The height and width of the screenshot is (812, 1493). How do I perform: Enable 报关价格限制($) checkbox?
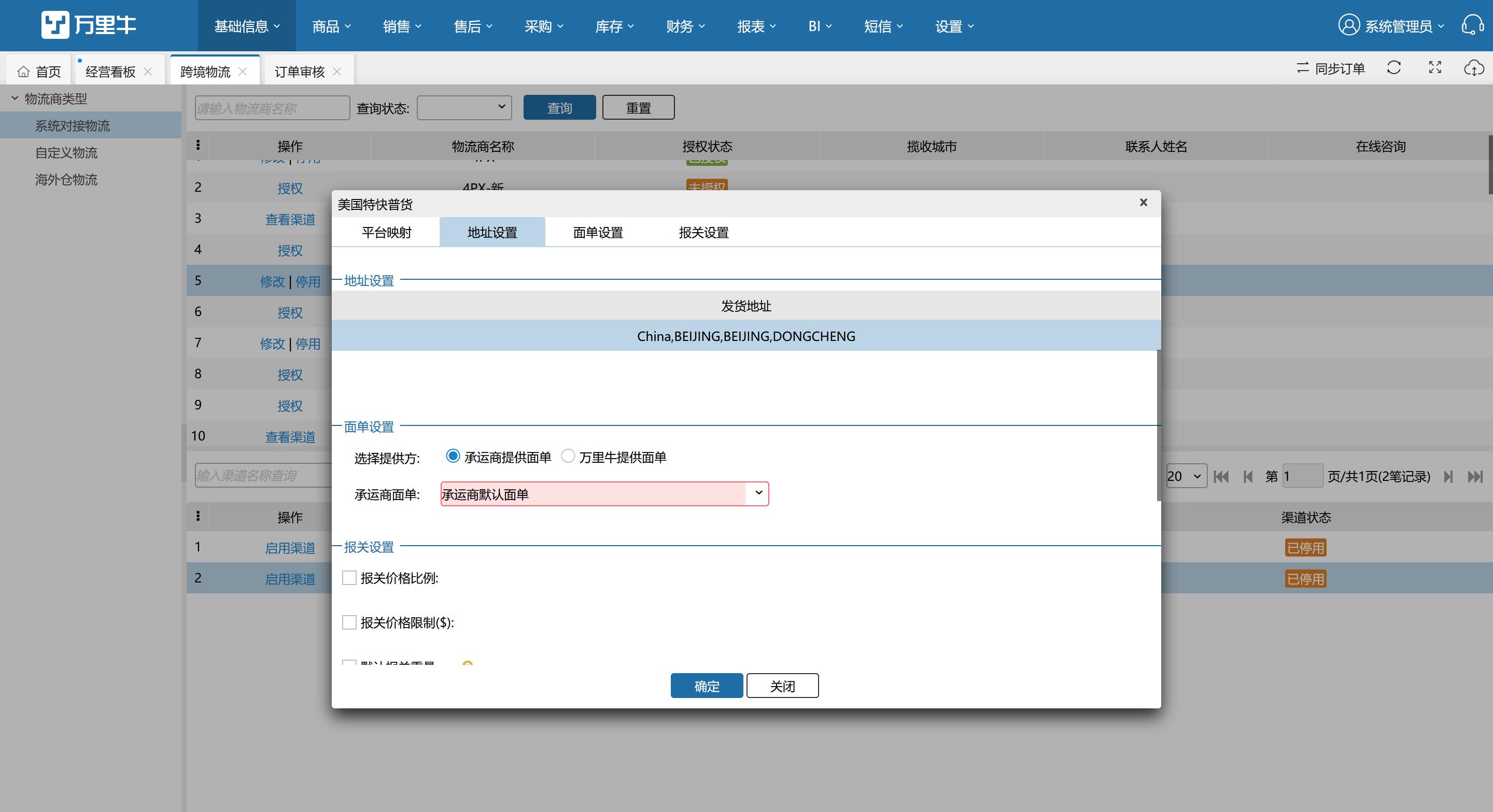click(x=349, y=622)
